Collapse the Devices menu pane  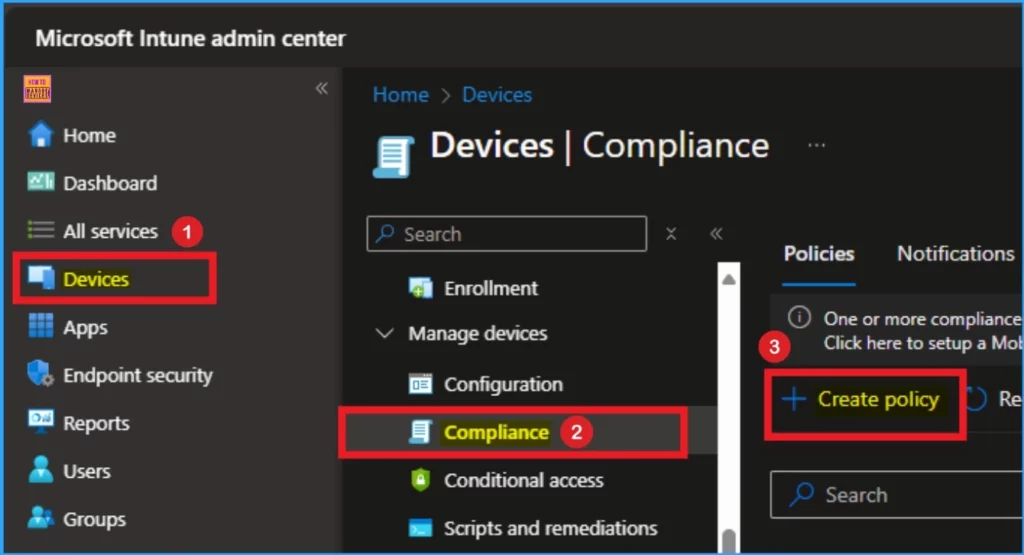[x=716, y=234]
